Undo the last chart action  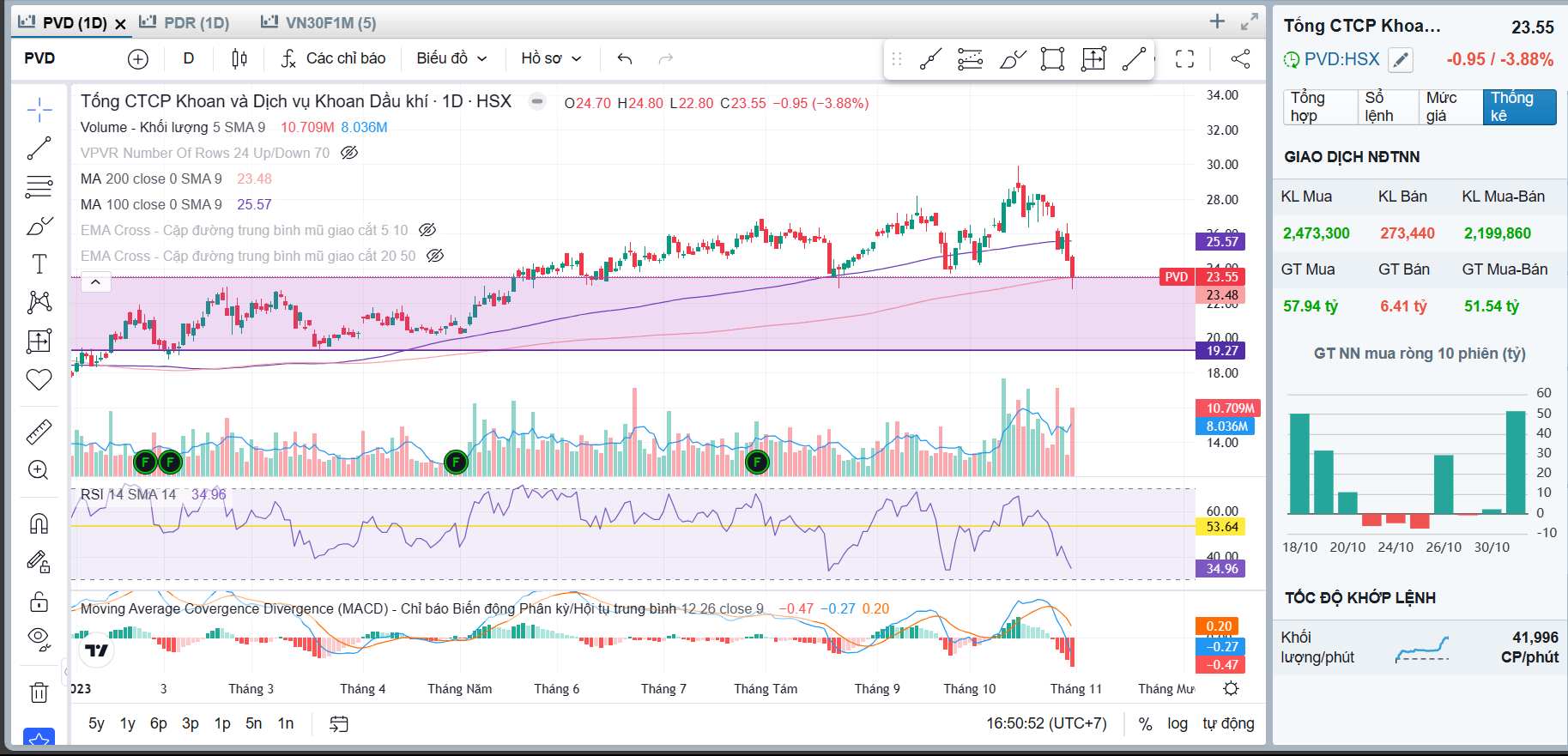pos(625,58)
